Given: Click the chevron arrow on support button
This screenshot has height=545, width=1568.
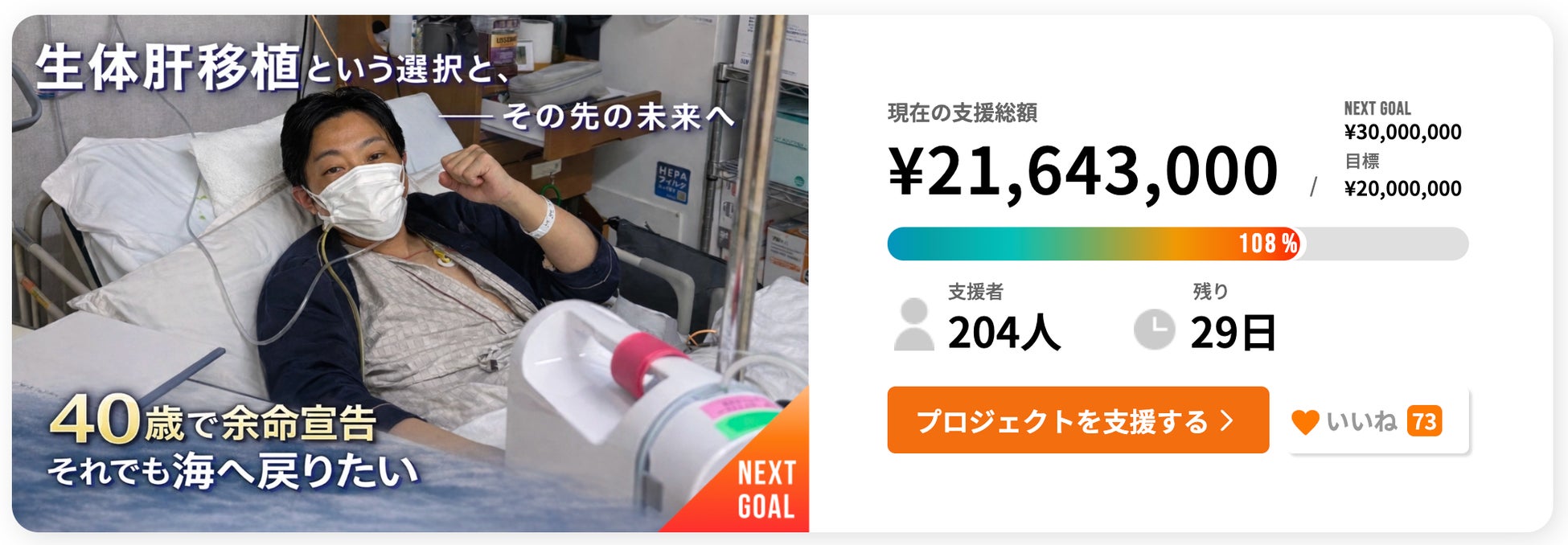Looking at the screenshot, I should coord(1227,420).
